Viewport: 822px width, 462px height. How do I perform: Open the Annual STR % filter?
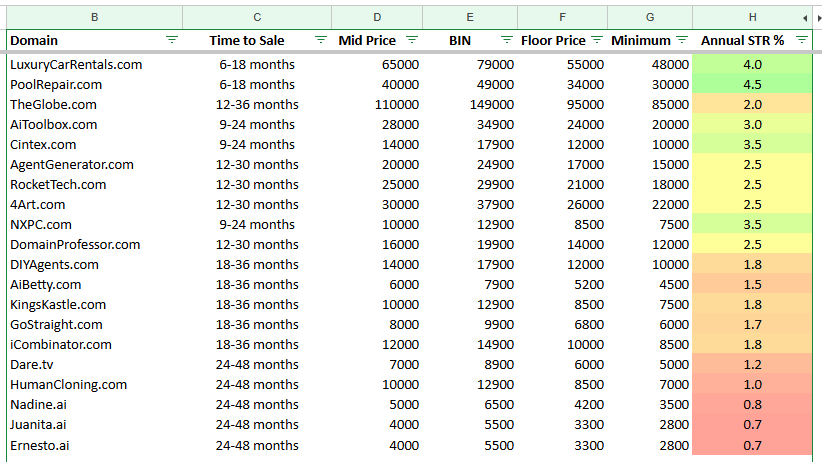point(802,40)
